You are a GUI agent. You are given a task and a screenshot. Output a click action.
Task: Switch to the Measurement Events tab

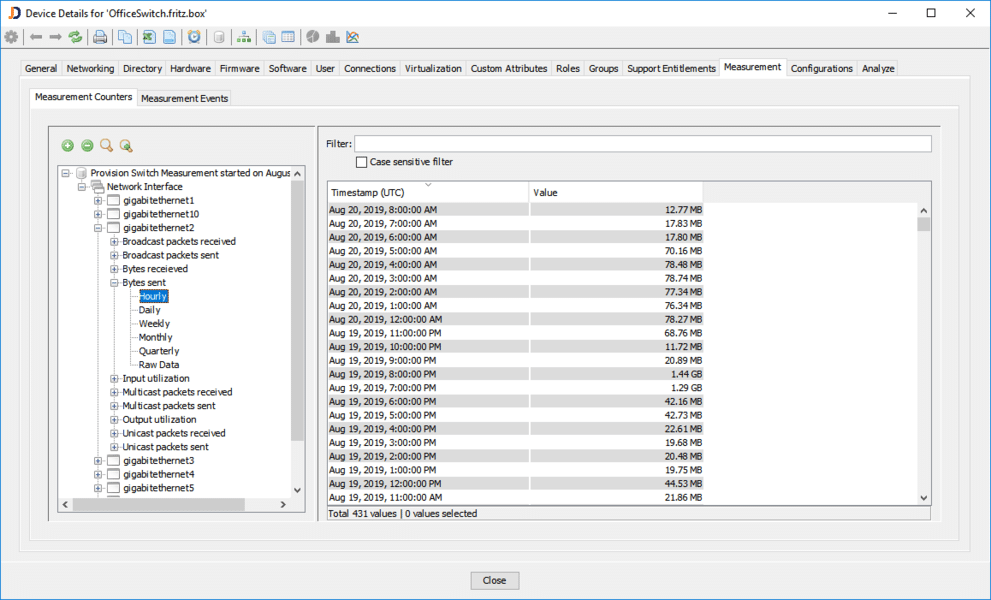point(185,98)
